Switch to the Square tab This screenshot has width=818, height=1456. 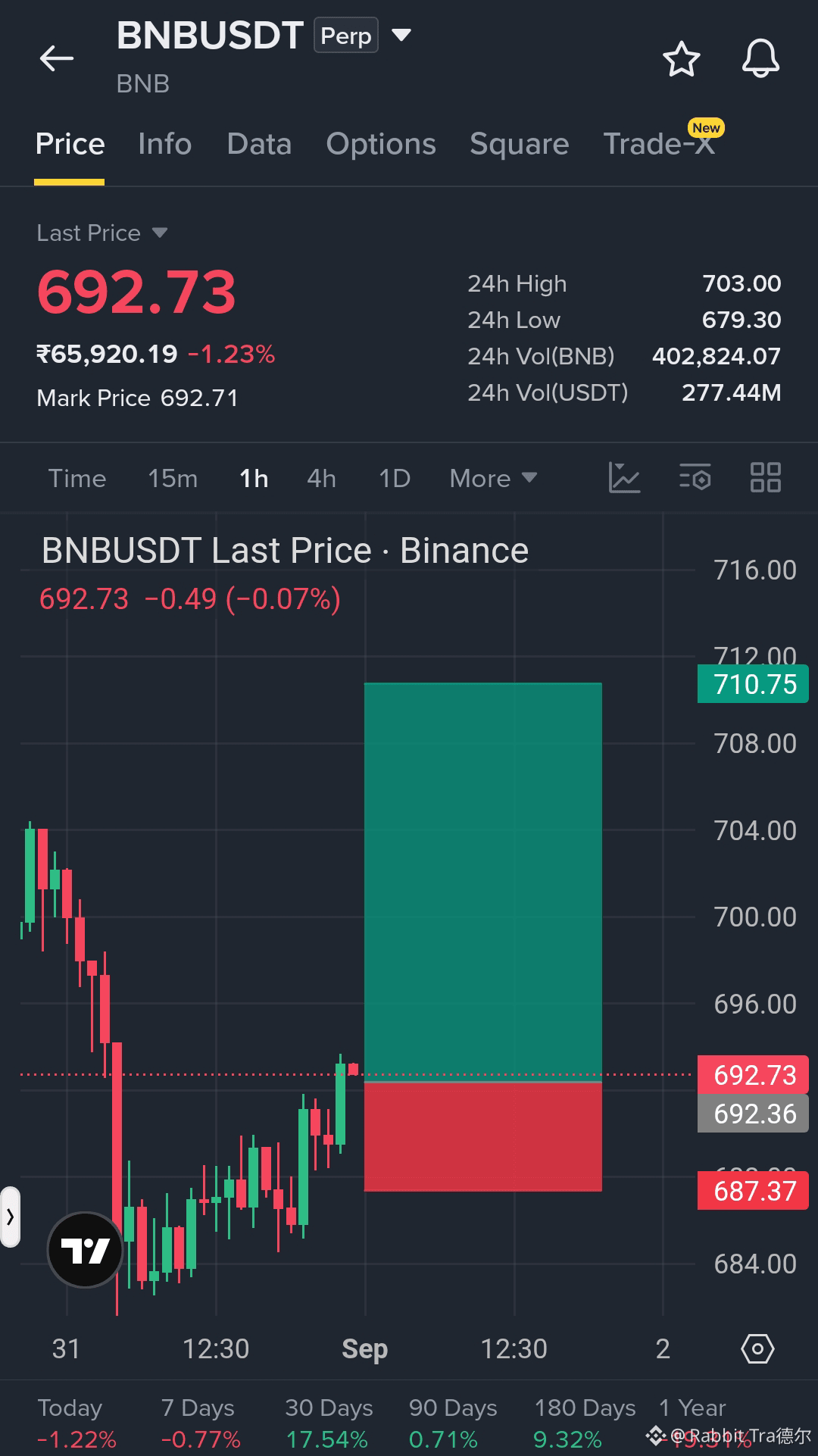519,144
